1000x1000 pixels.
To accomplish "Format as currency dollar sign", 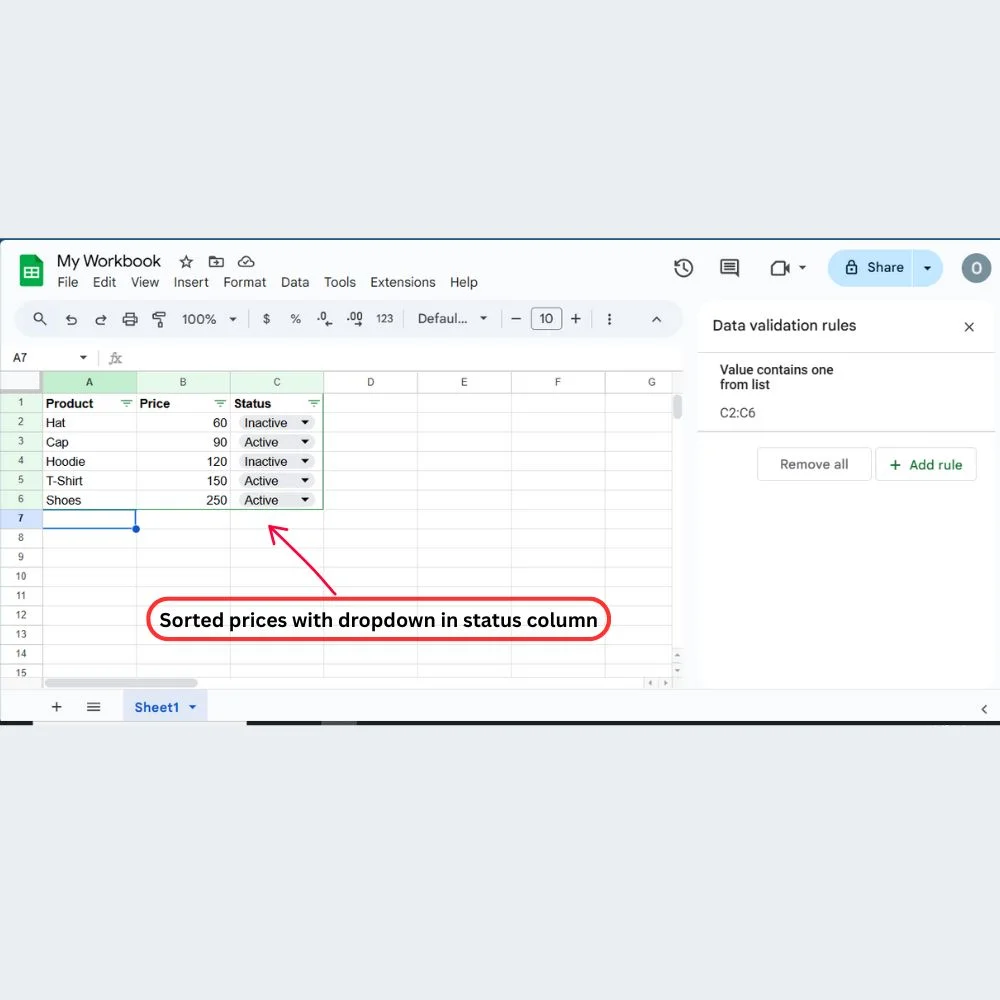I will click(267, 319).
